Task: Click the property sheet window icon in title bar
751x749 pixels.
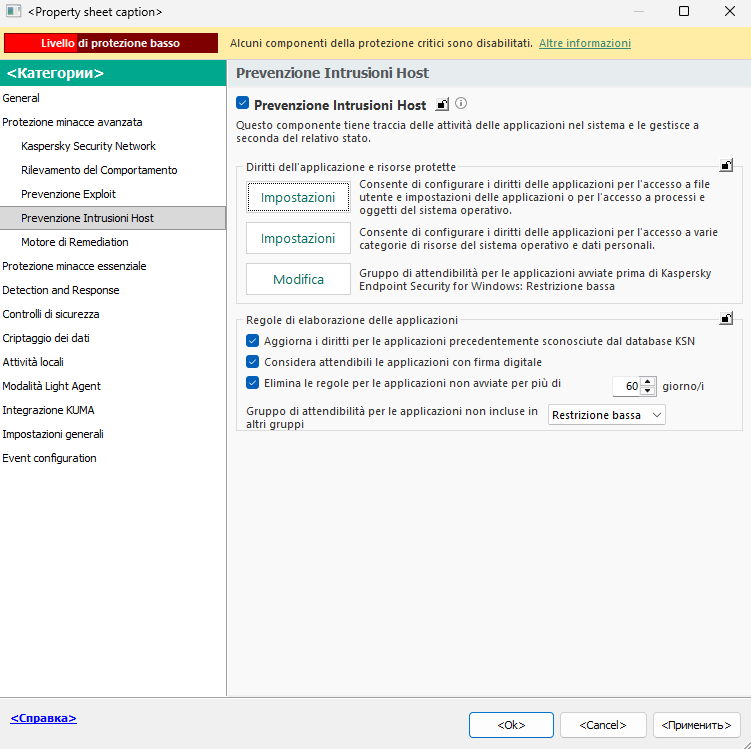Action: [13, 11]
